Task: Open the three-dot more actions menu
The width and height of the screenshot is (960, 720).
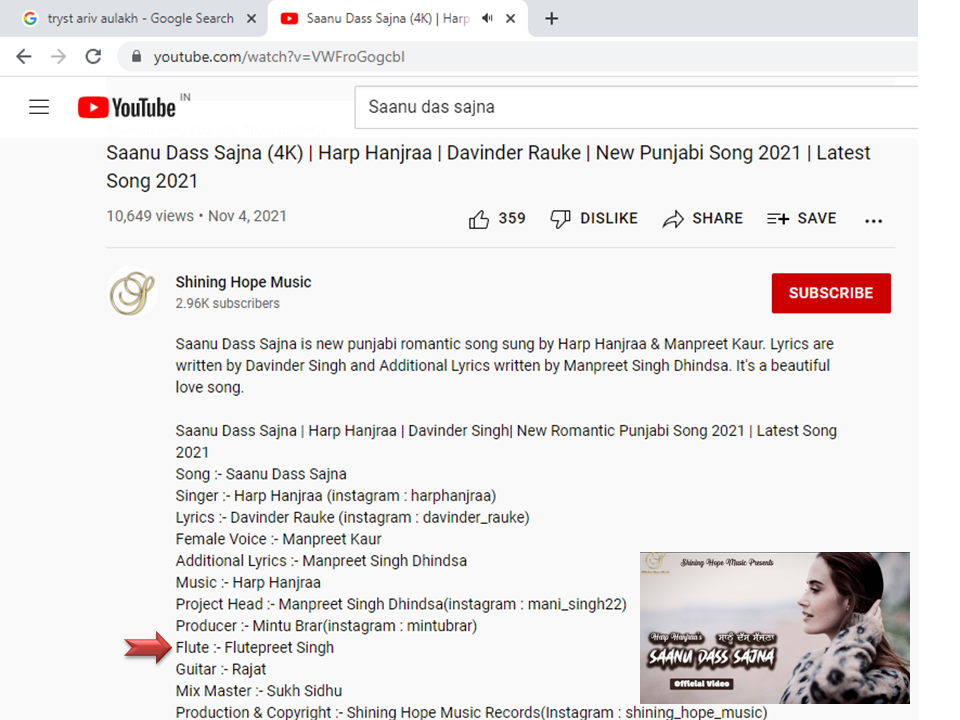Action: click(x=873, y=220)
